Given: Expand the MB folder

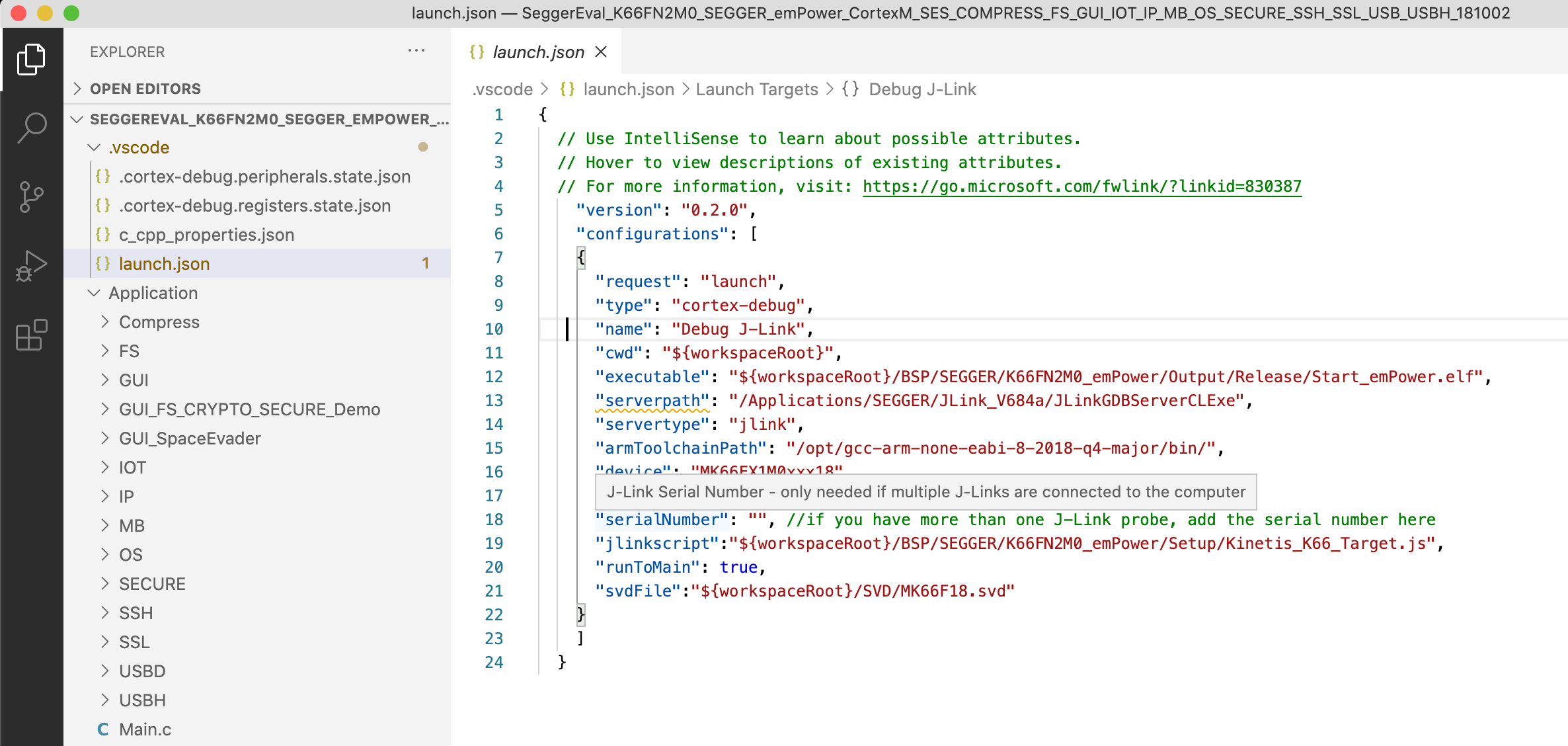Looking at the screenshot, I should 105,526.
